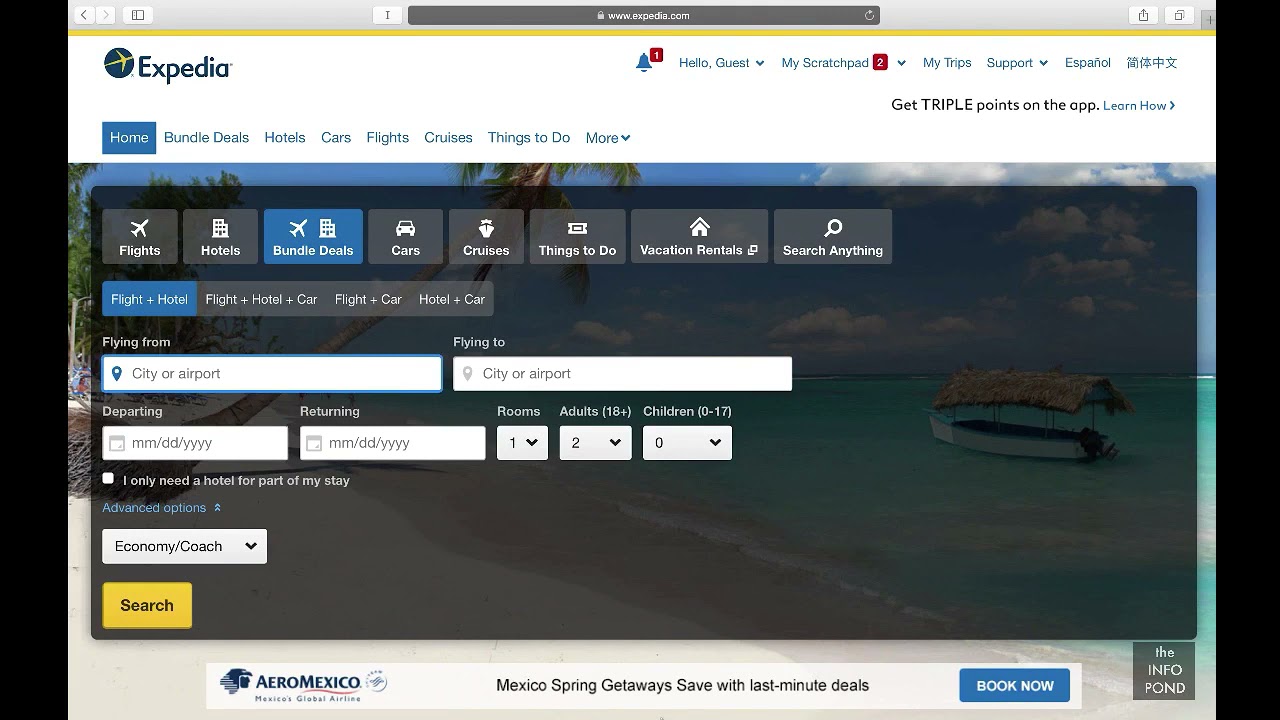The image size is (1280, 720).
Task: Open Cruises in top navigation
Action: point(448,138)
